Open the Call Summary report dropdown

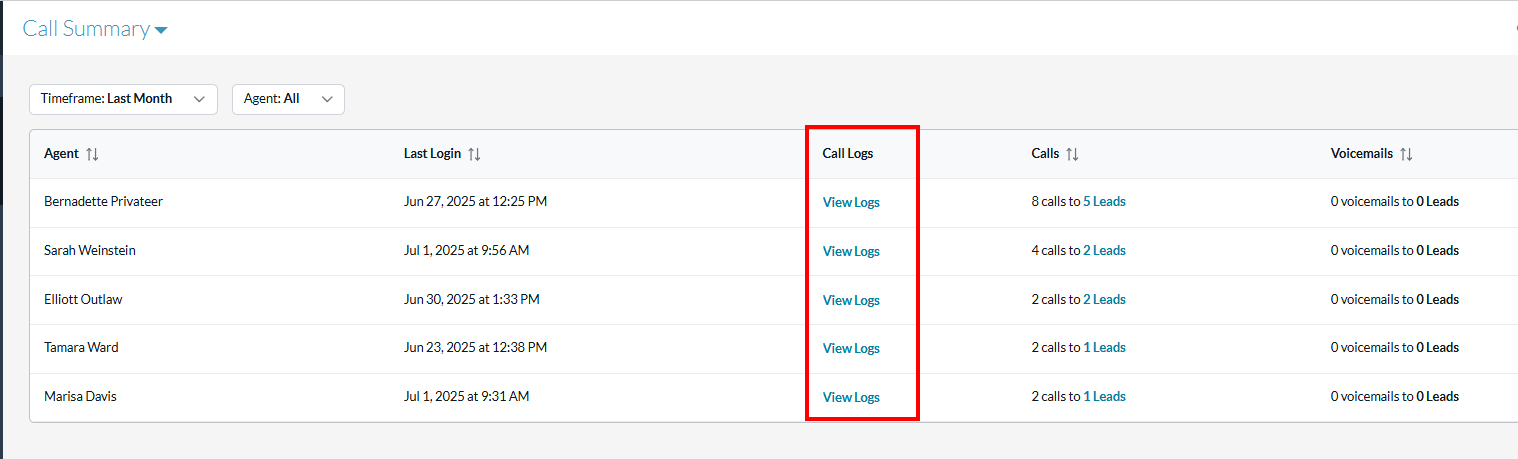tap(95, 29)
